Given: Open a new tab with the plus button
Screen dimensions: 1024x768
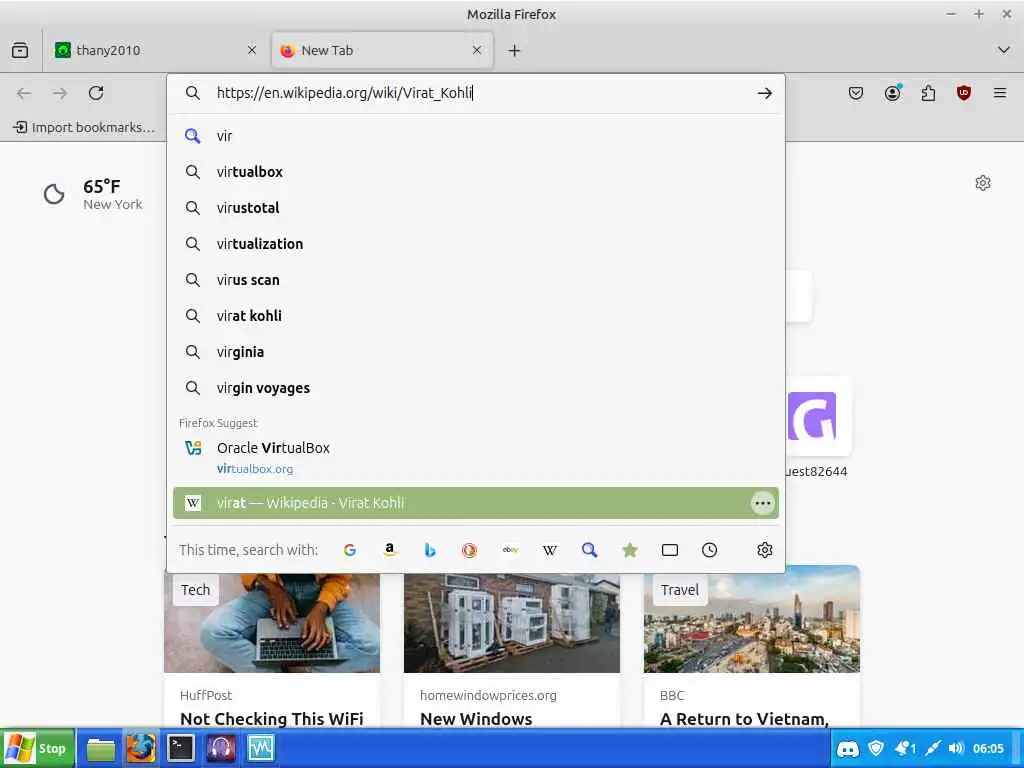Looking at the screenshot, I should point(515,50).
